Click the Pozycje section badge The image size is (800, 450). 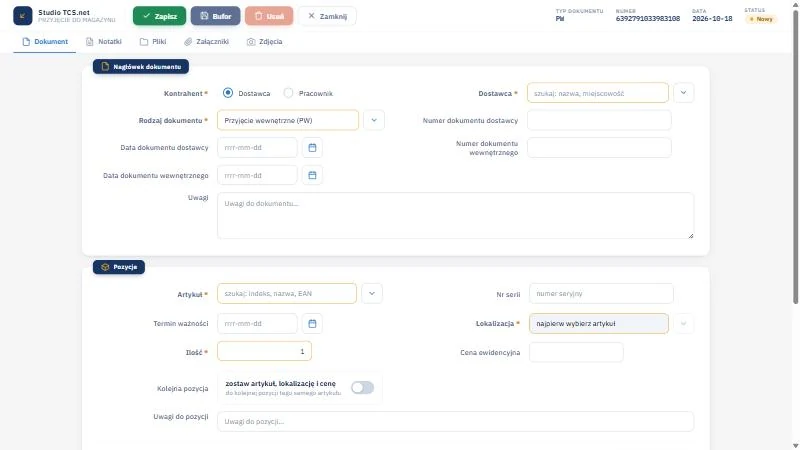tap(119, 267)
